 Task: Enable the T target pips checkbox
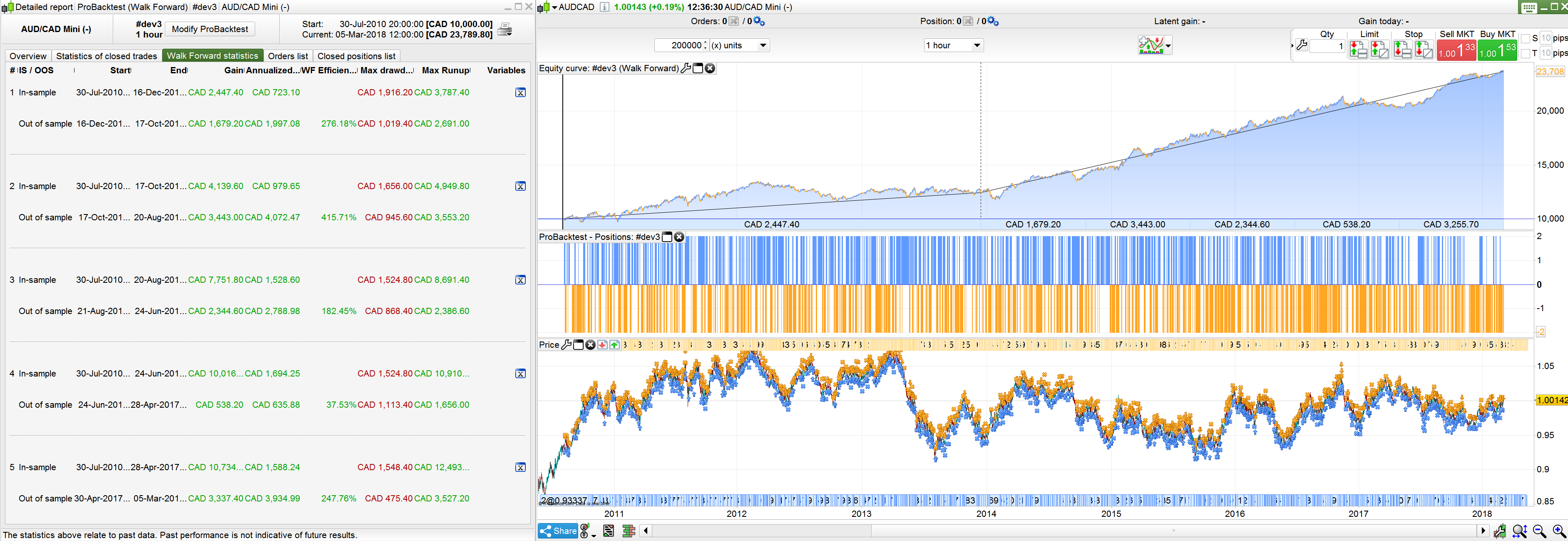click(x=1526, y=54)
